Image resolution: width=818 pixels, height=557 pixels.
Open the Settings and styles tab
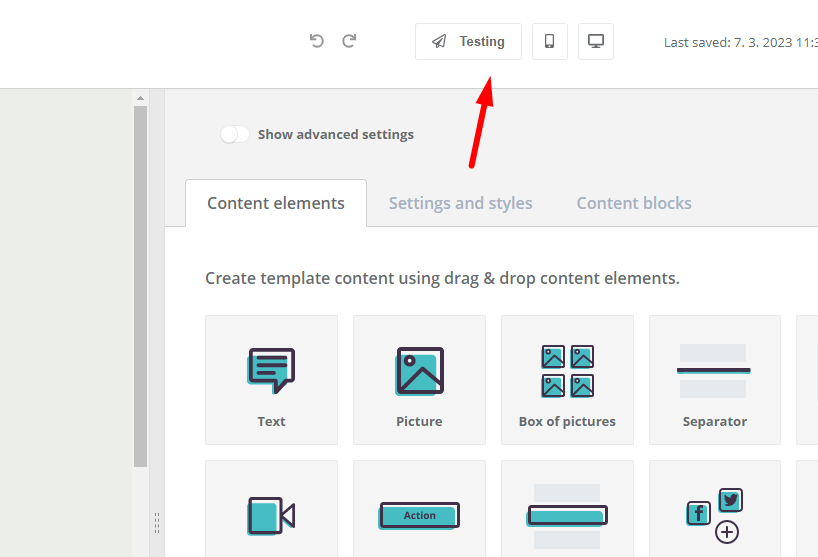(461, 203)
